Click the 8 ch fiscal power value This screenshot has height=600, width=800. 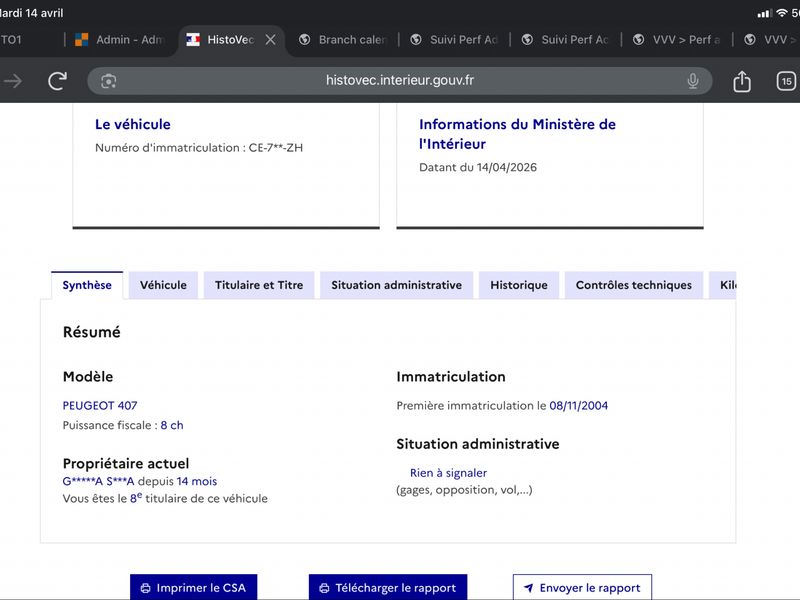(172, 426)
